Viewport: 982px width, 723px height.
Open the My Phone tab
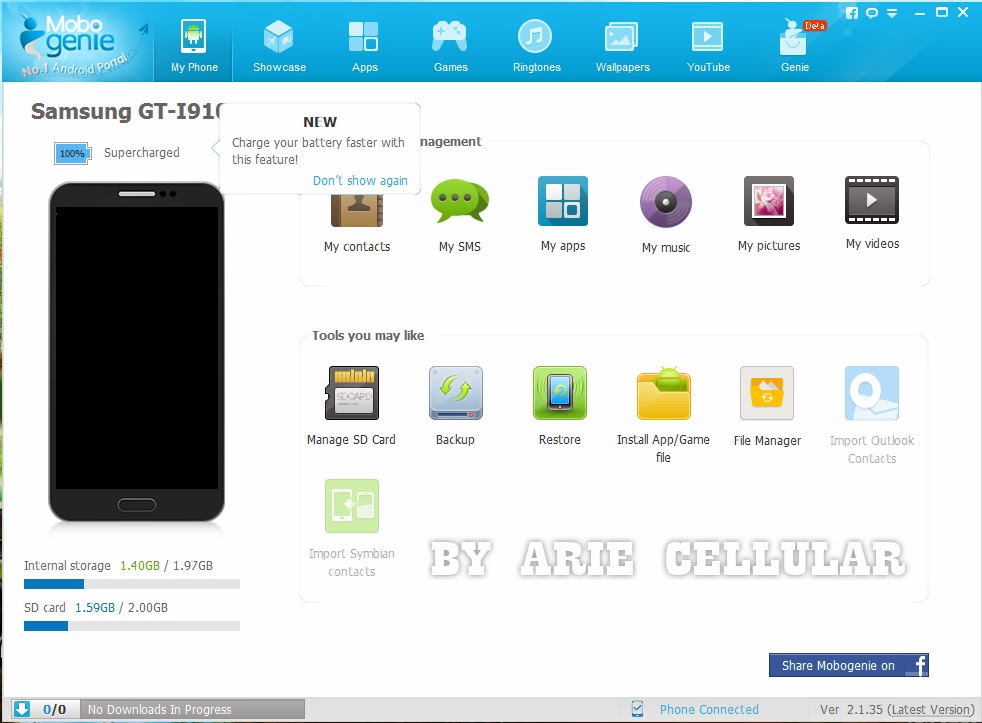point(194,45)
